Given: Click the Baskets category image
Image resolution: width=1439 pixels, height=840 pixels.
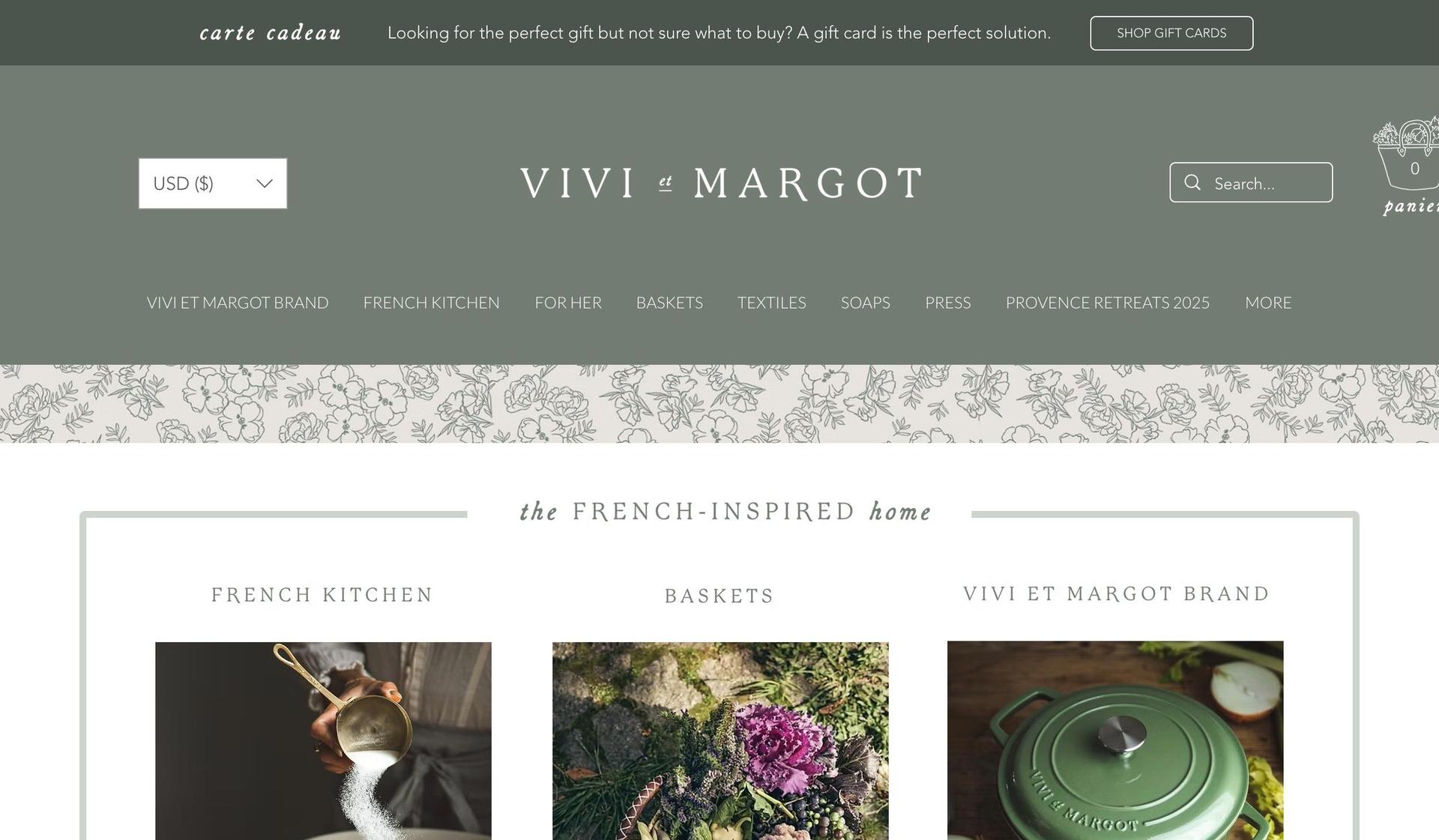Looking at the screenshot, I should (720, 740).
